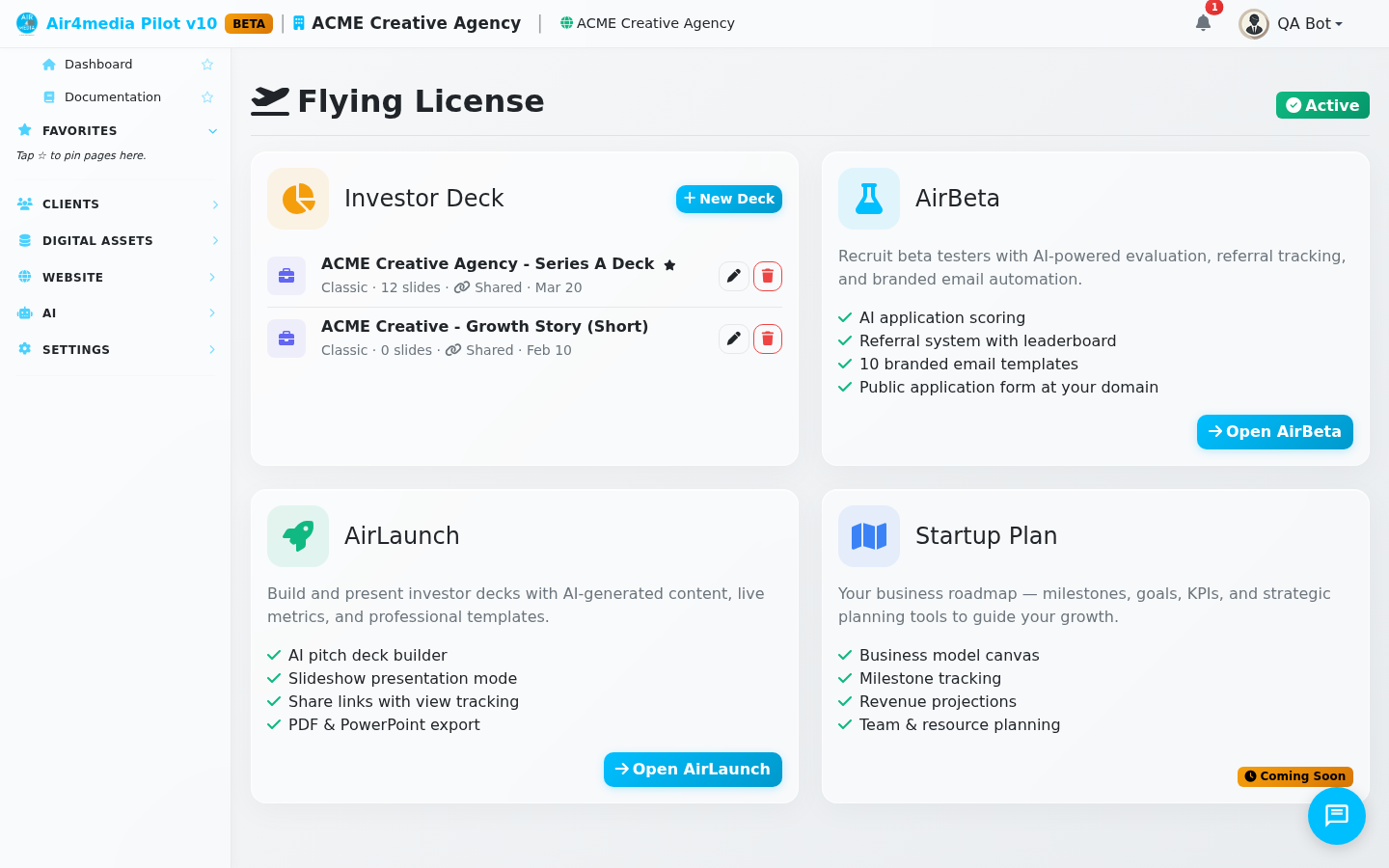Click the Coming Soon badge

click(x=1295, y=776)
